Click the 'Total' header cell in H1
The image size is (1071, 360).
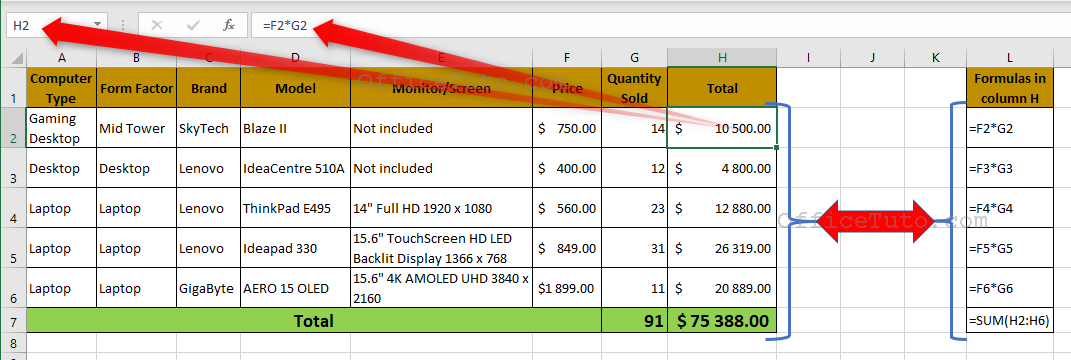(x=722, y=87)
